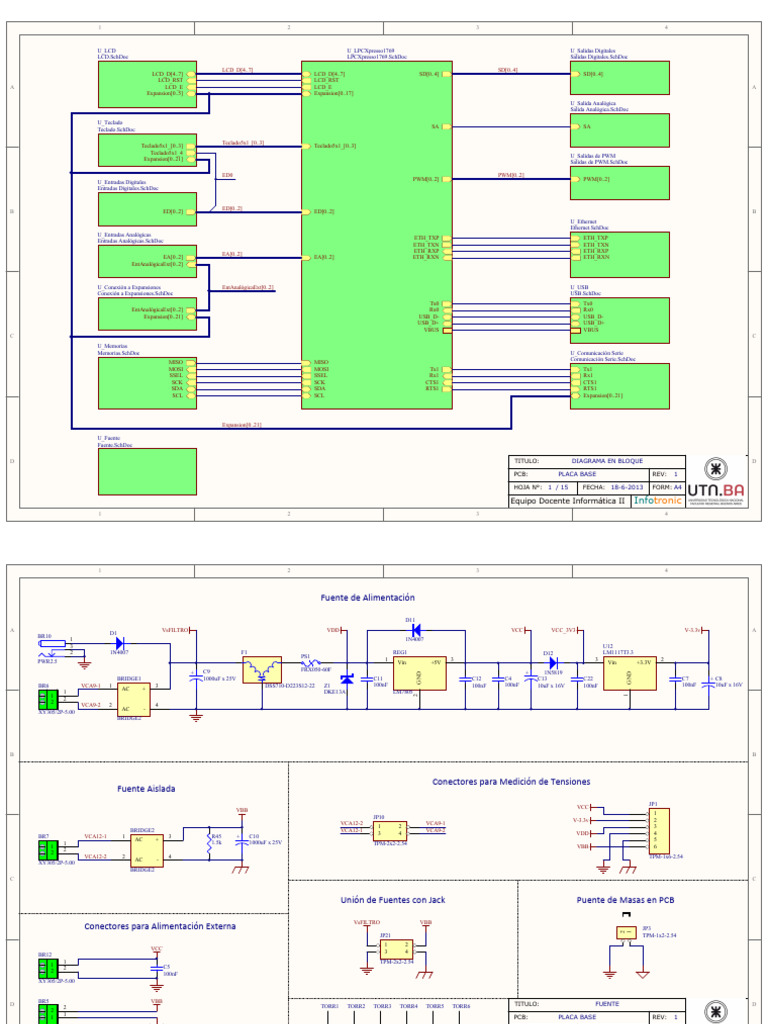Select the U_Memorias sheet symbol block
The width and height of the screenshot is (768, 1024).
[x=147, y=383]
